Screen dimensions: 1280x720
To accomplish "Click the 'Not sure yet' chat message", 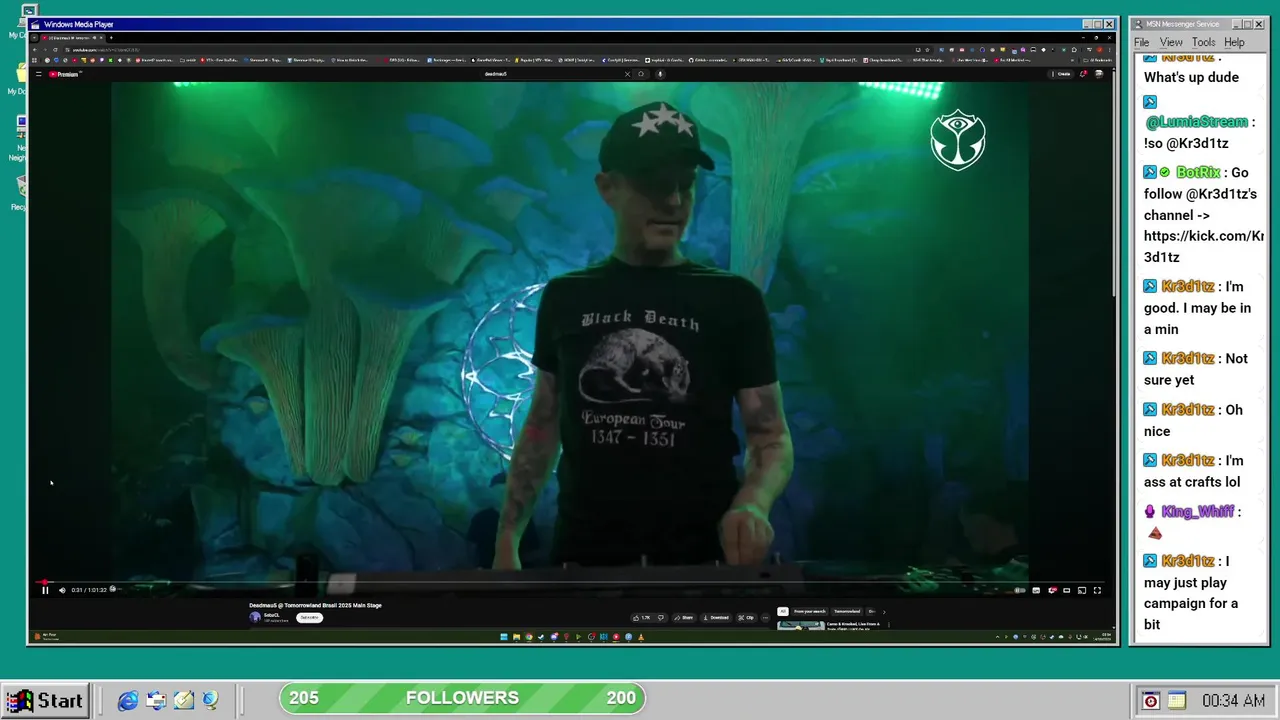I will [x=1196, y=369].
